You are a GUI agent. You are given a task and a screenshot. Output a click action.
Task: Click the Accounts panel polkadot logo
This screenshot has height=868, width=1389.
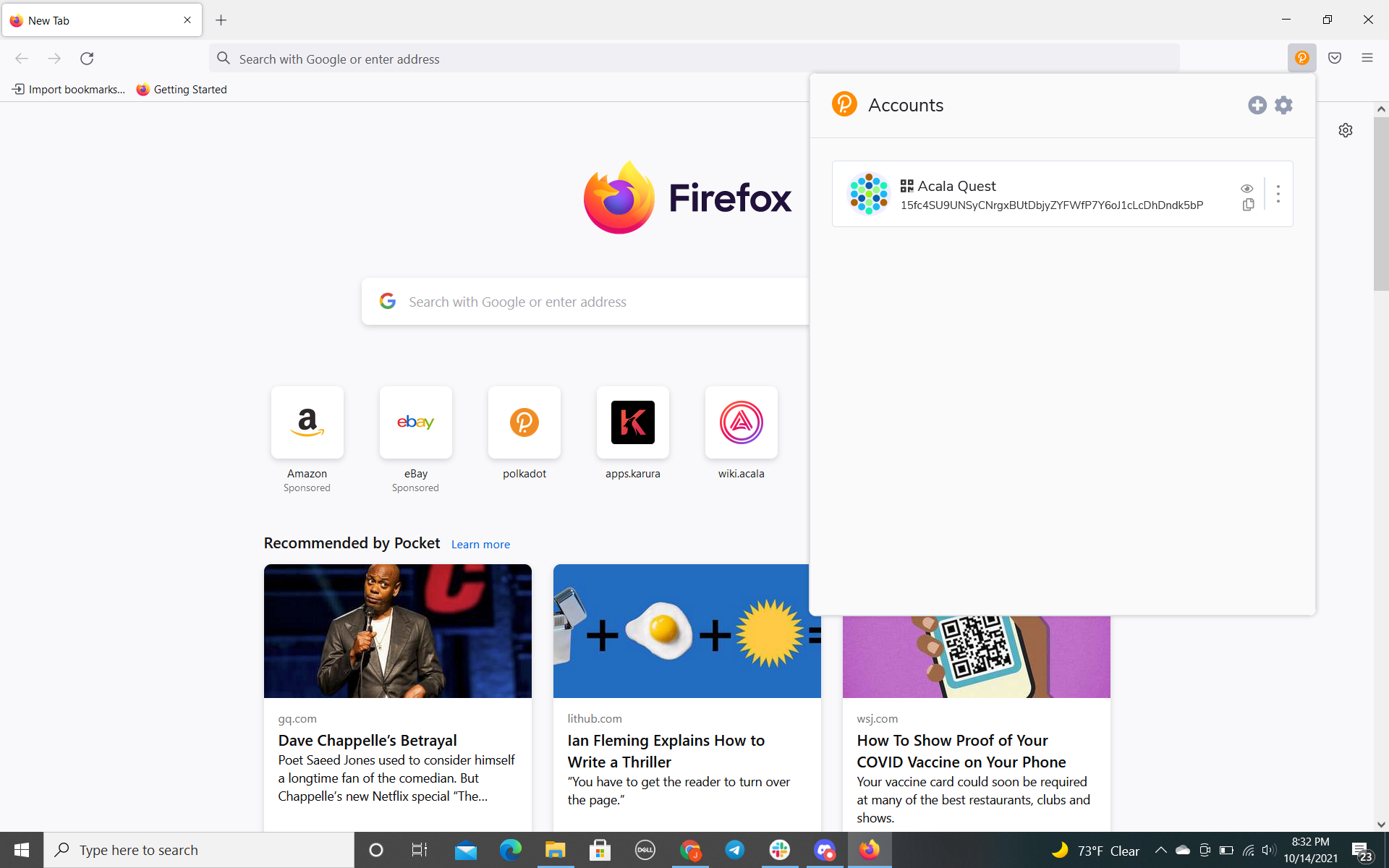(x=844, y=104)
